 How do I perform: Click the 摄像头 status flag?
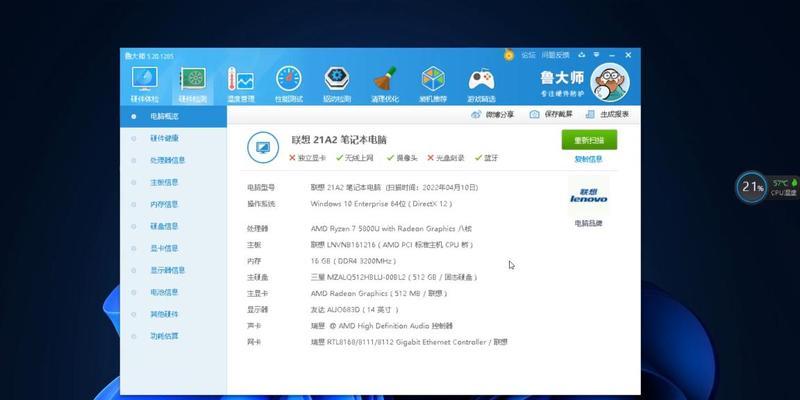pos(402,158)
